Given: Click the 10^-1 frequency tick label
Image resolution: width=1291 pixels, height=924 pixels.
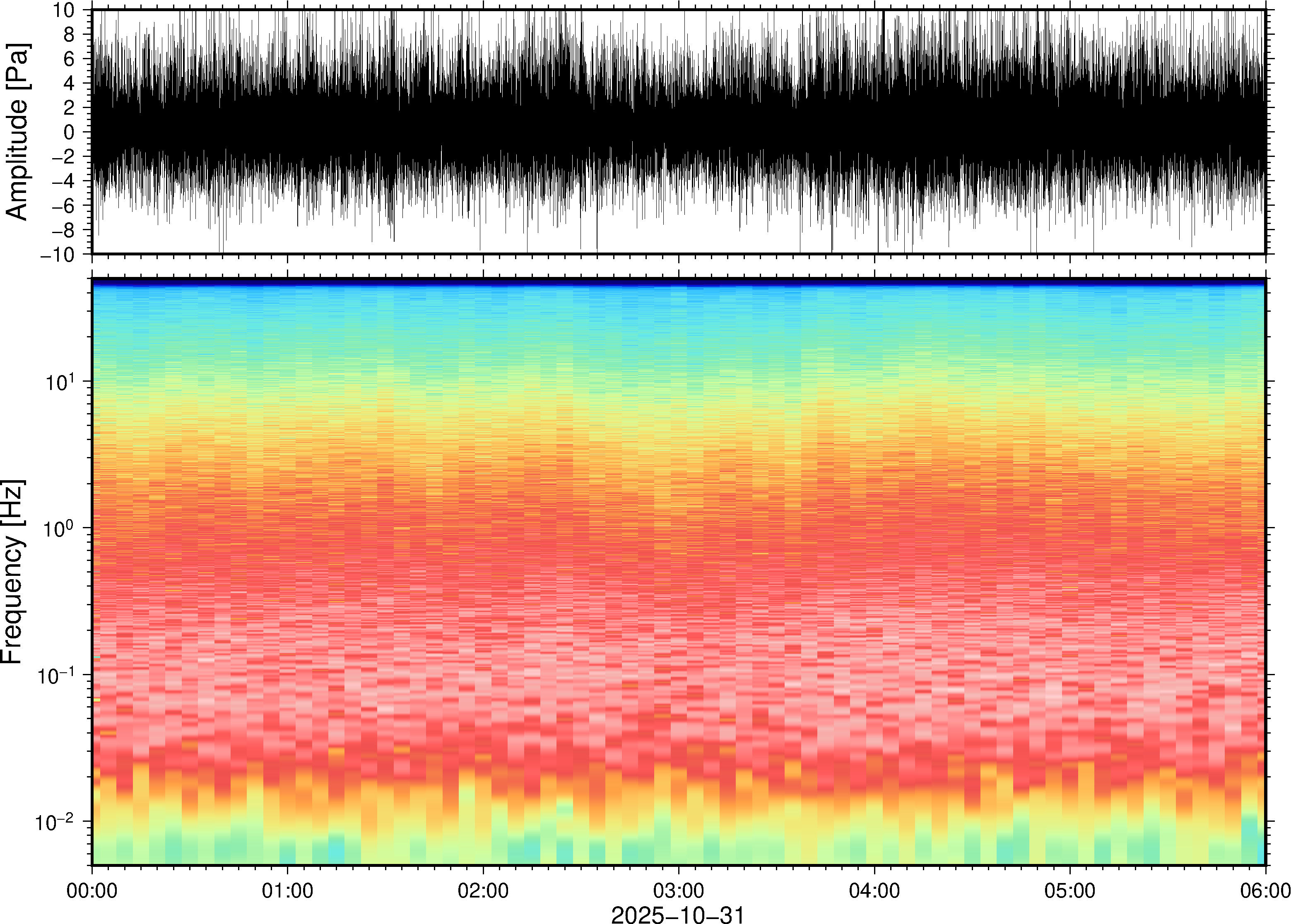Looking at the screenshot, I should tap(57, 676).
